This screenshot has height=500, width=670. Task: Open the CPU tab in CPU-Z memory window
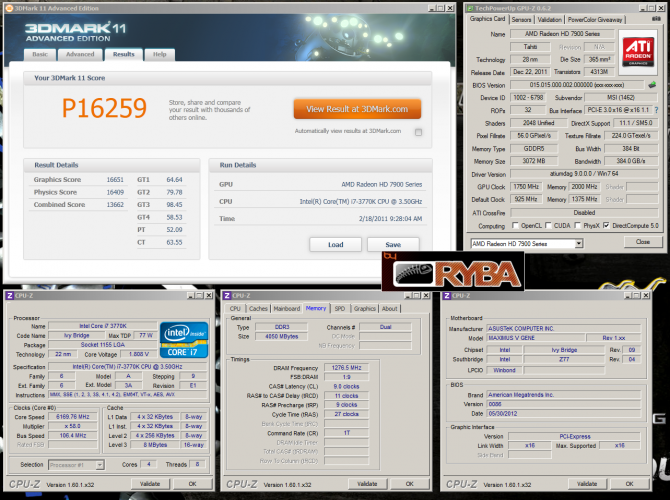tap(235, 309)
